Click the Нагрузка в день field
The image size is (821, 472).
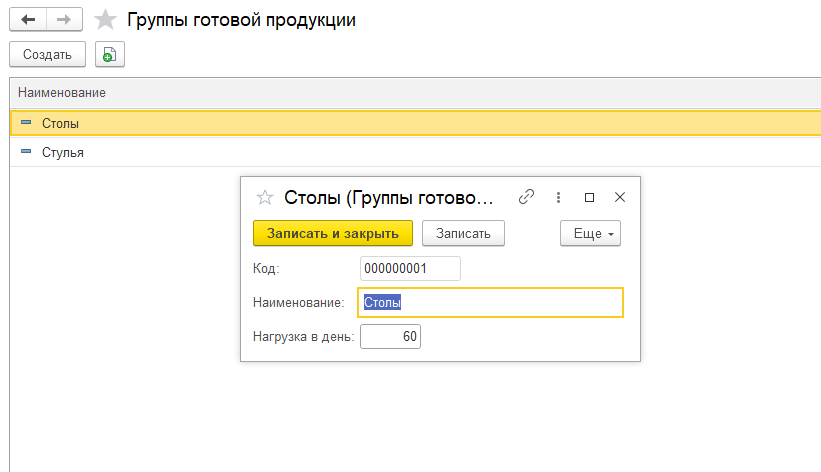click(x=390, y=336)
